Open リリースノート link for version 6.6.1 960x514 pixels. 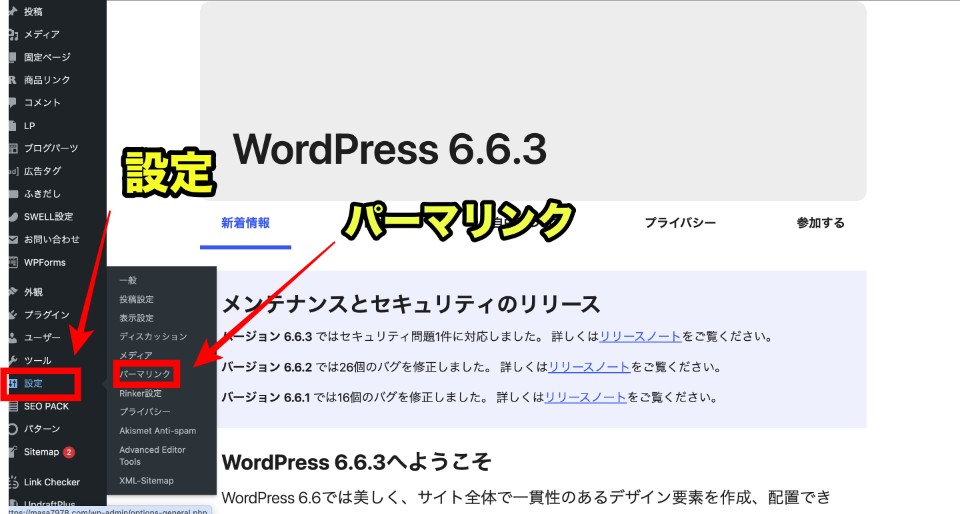coord(586,398)
